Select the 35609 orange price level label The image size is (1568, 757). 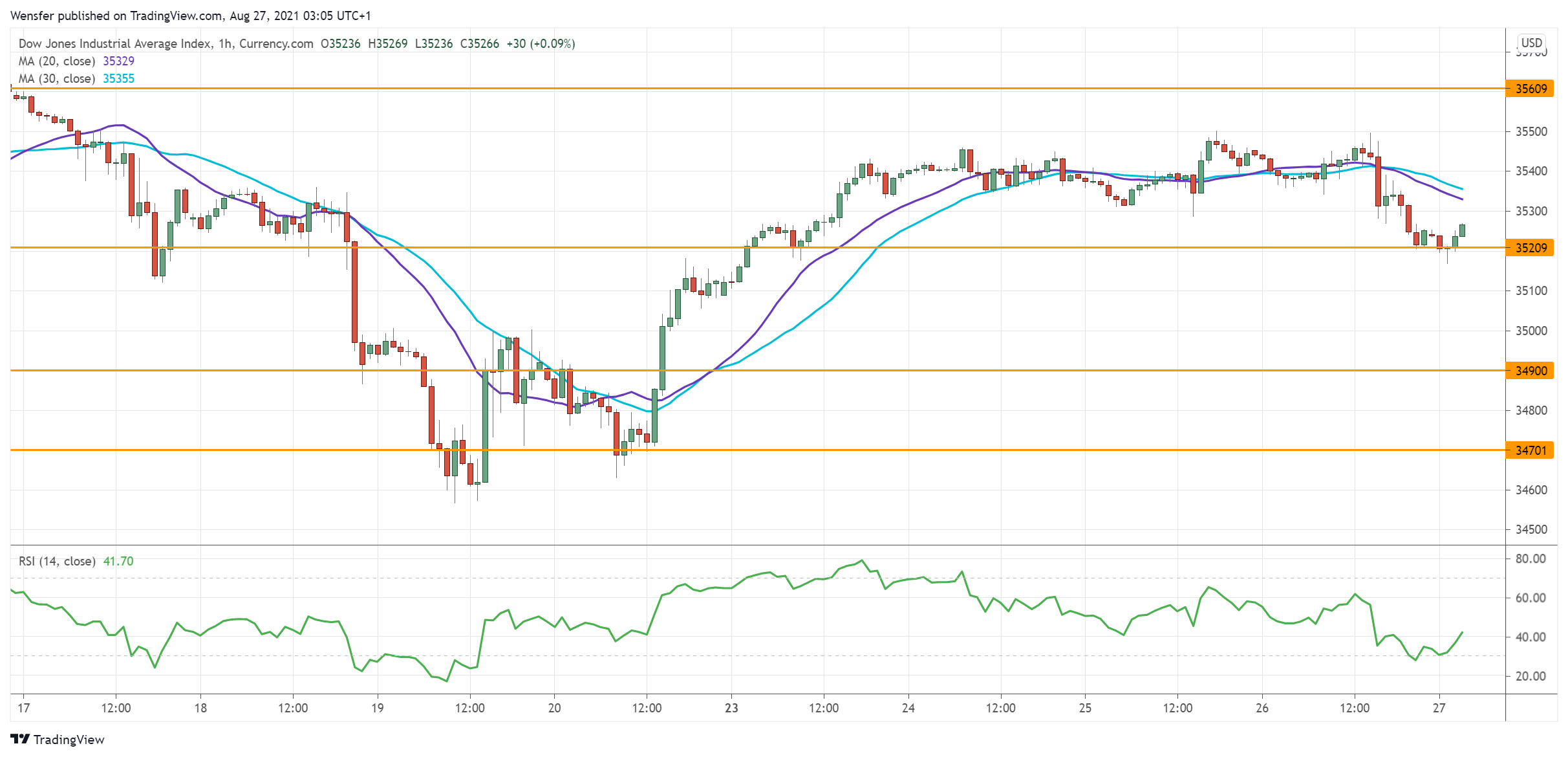pos(1530,89)
